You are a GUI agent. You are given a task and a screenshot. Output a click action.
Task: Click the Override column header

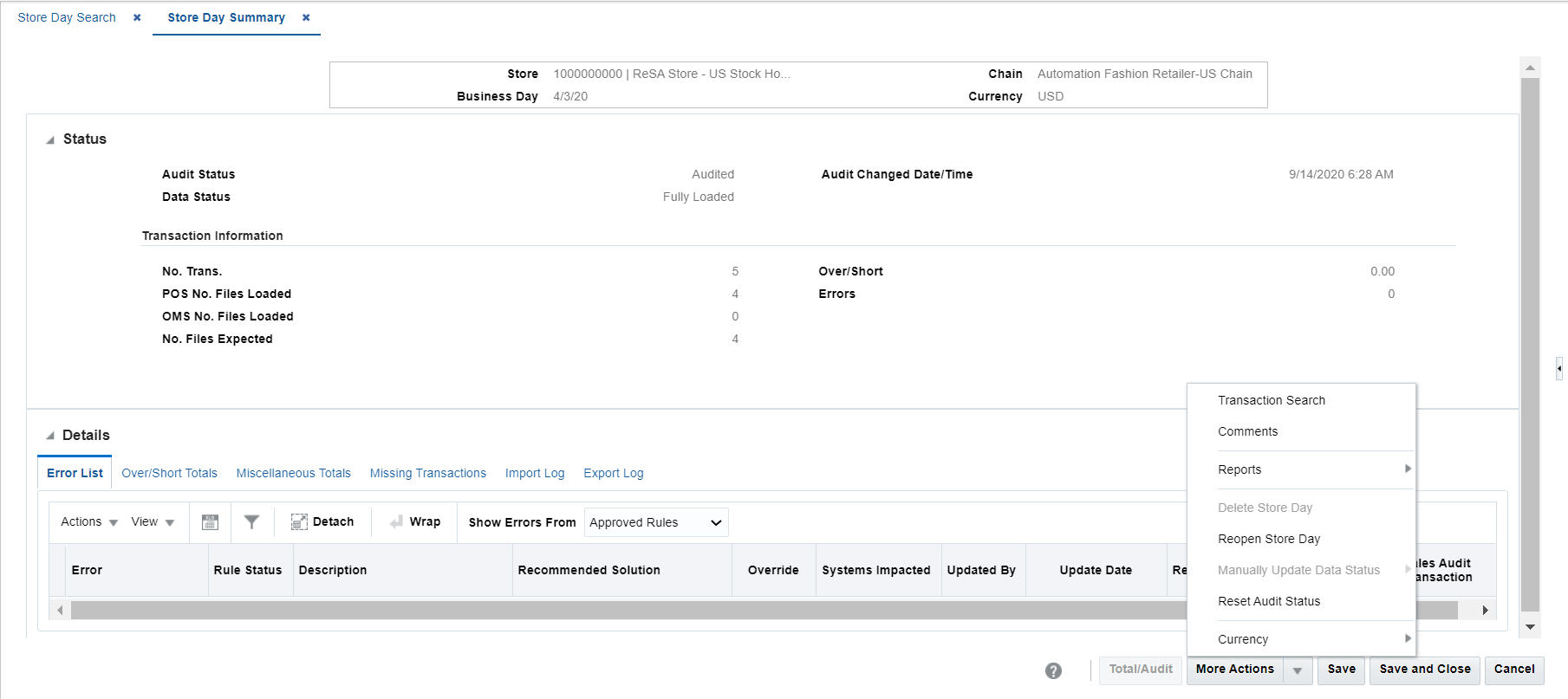click(774, 570)
